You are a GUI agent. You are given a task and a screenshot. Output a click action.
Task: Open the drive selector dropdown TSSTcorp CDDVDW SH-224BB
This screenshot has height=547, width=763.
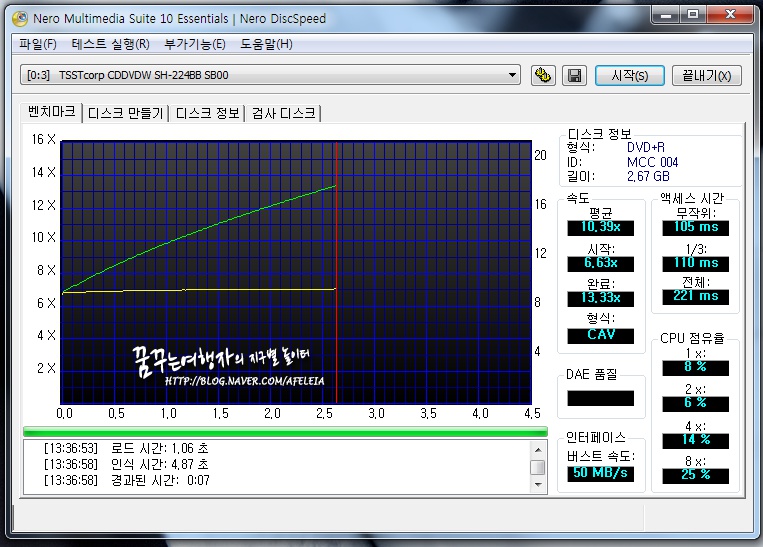point(270,75)
